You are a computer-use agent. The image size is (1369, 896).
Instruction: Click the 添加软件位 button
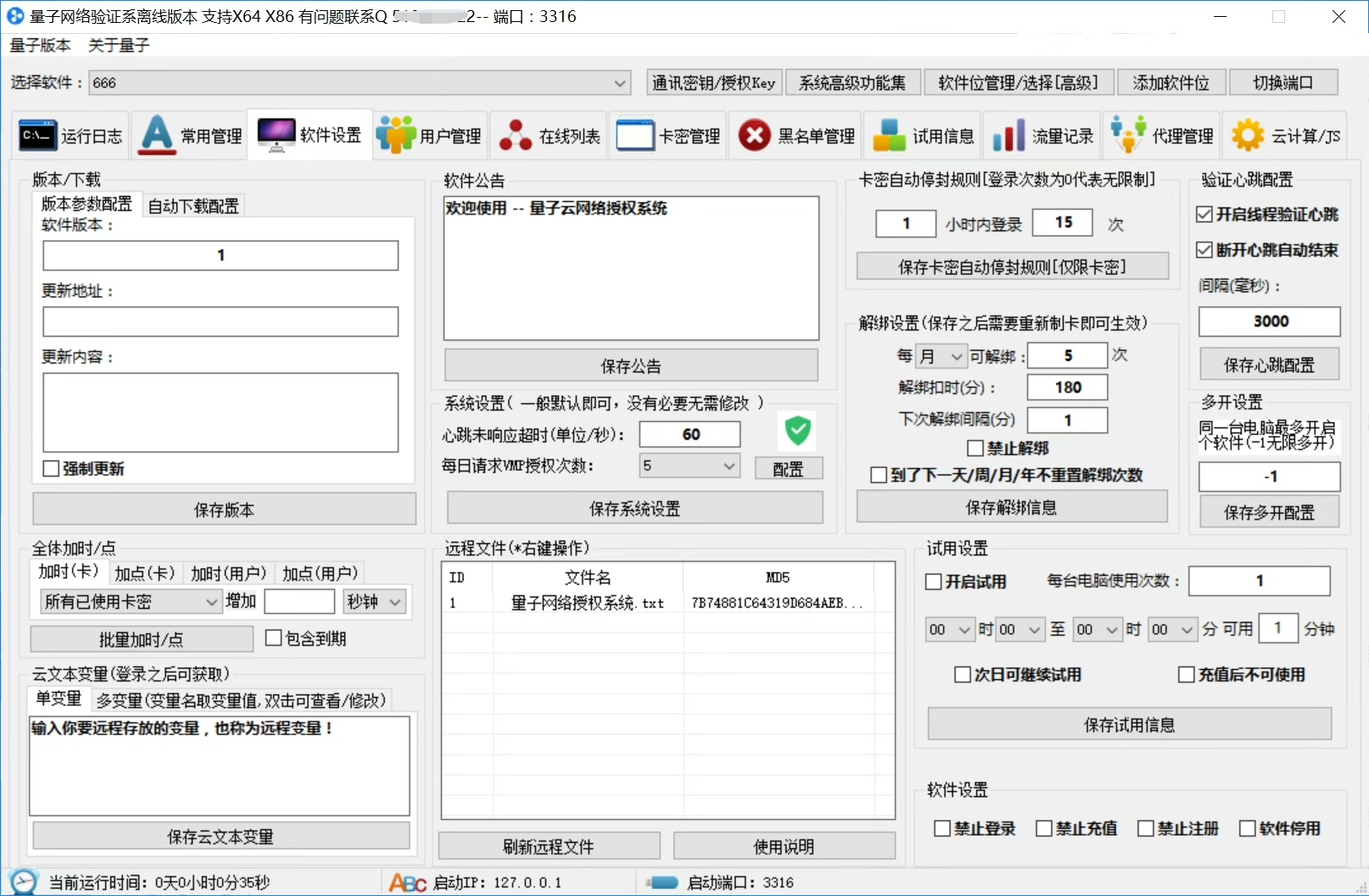click(x=1171, y=83)
